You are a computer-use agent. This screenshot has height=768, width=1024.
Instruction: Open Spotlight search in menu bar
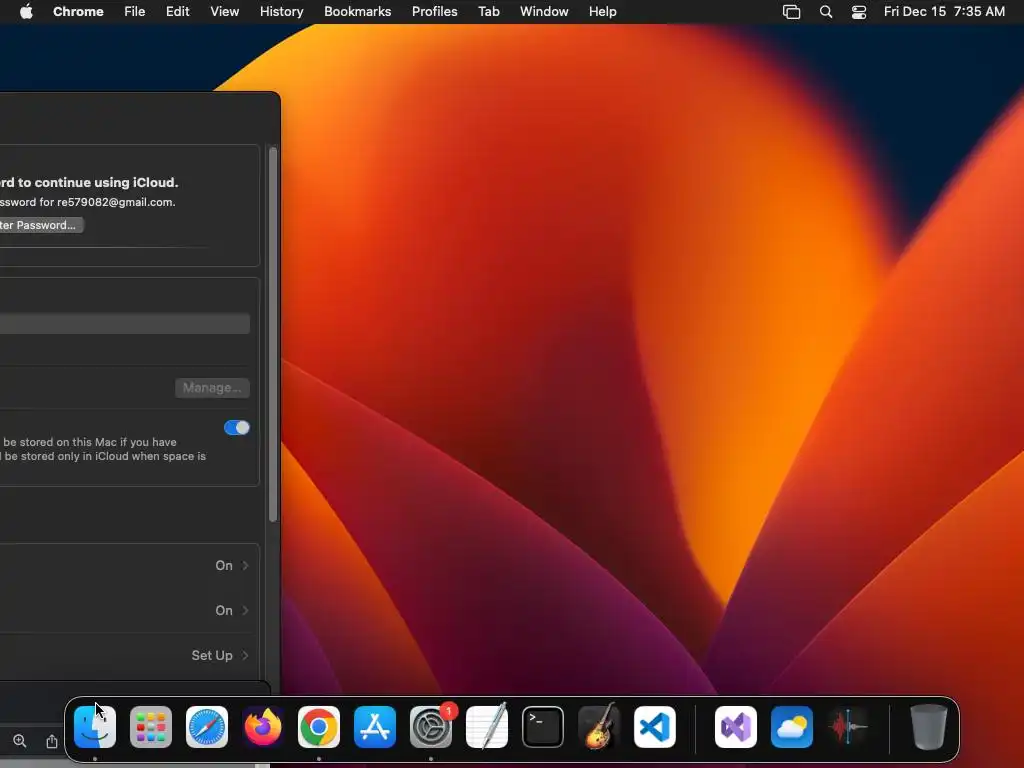tap(826, 12)
